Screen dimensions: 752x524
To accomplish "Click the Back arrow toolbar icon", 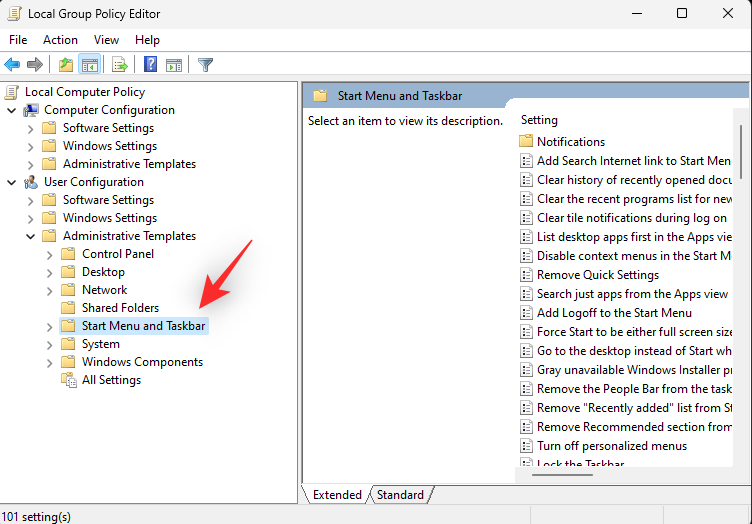I will point(12,64).
